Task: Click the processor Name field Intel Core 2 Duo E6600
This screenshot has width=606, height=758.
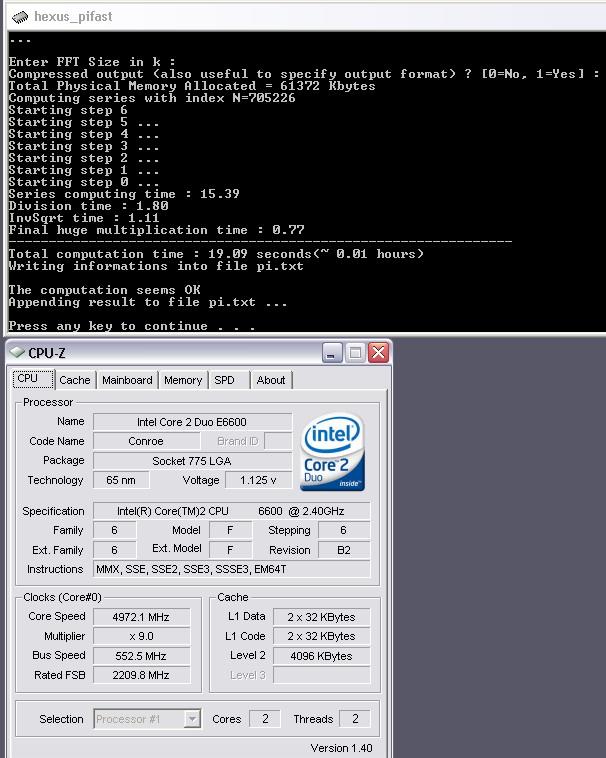Action: 192,422
